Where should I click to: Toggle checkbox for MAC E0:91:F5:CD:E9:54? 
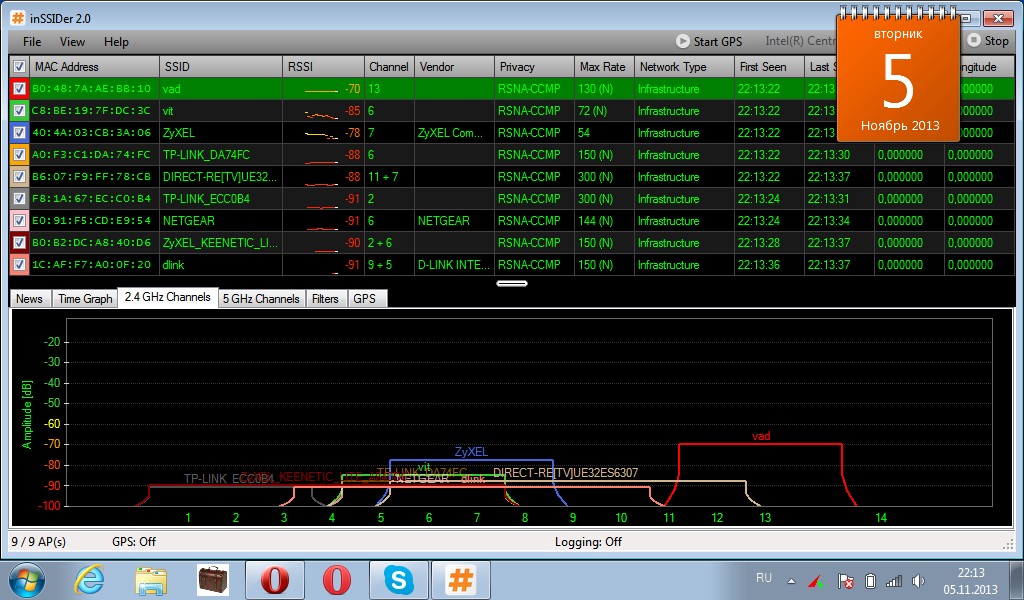[x=20, y=221]
